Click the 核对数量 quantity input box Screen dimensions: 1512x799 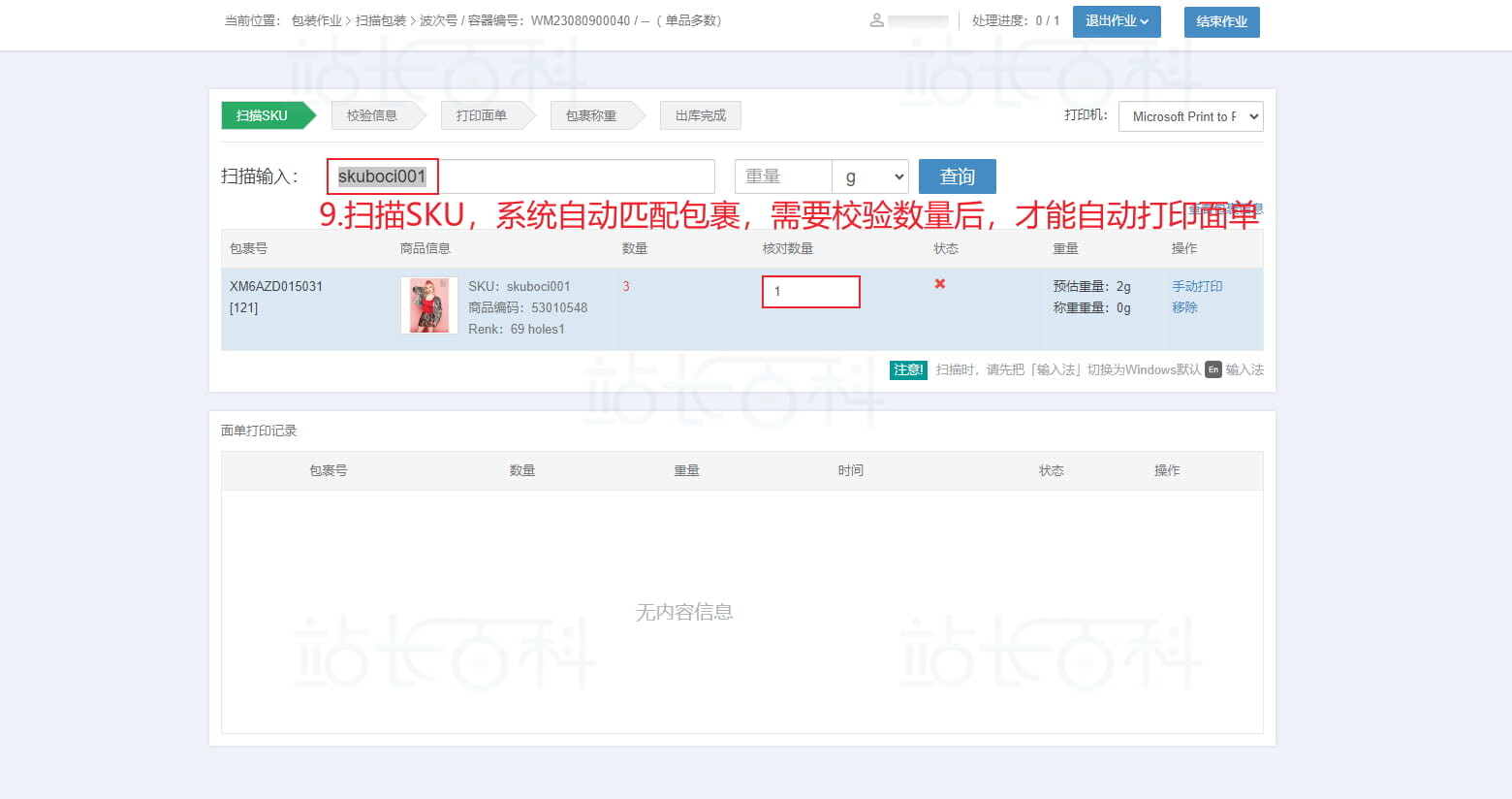[810, 292]
